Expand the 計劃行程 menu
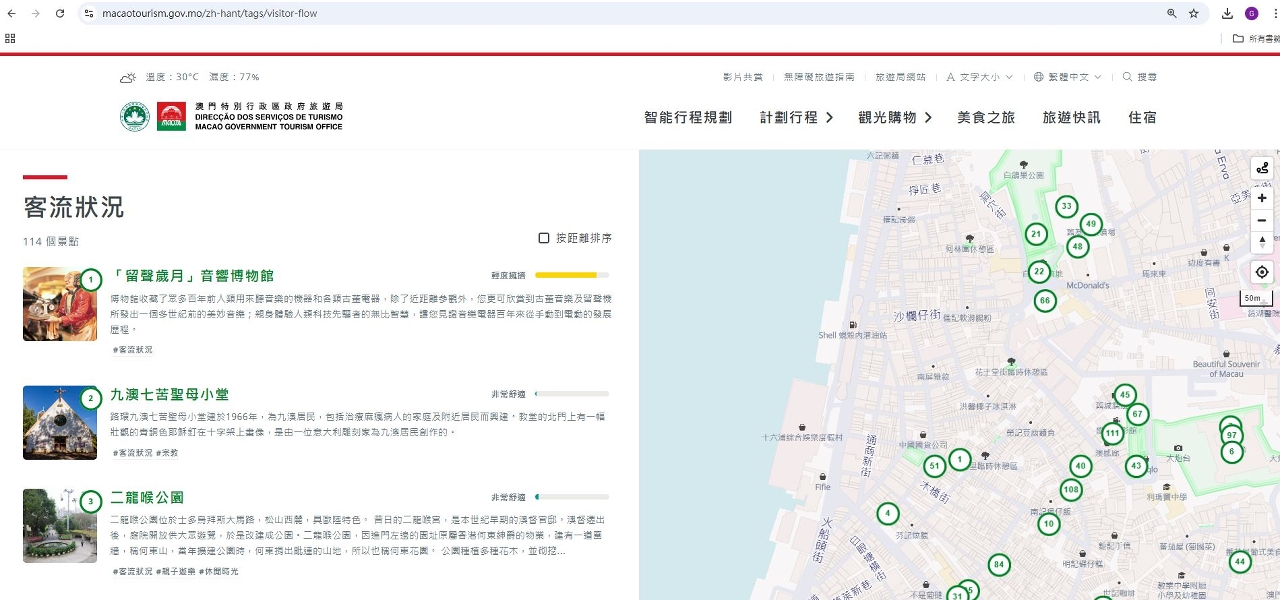The height and width of the screenshot is (600, 1280). tap(796, 117)
